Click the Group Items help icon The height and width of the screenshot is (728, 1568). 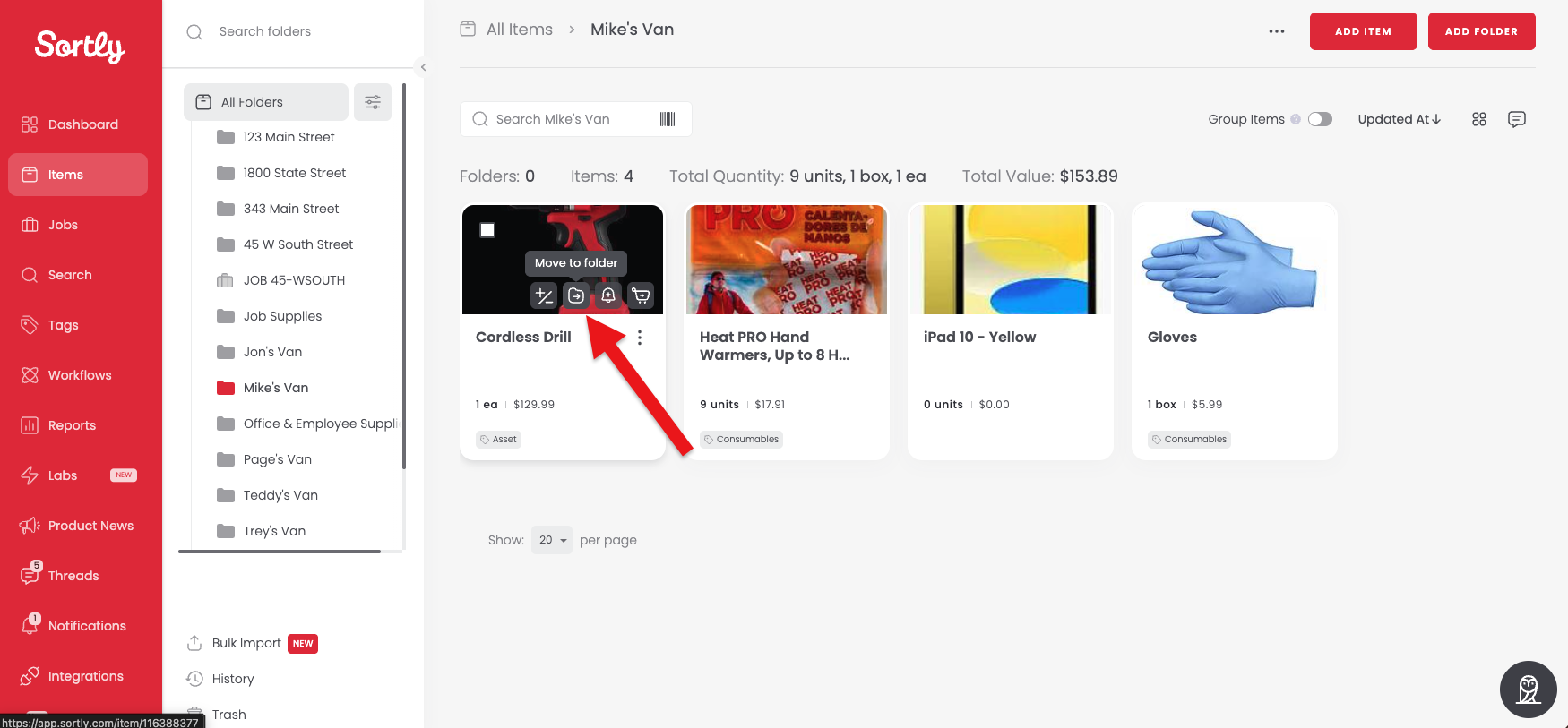(1296, 119)
